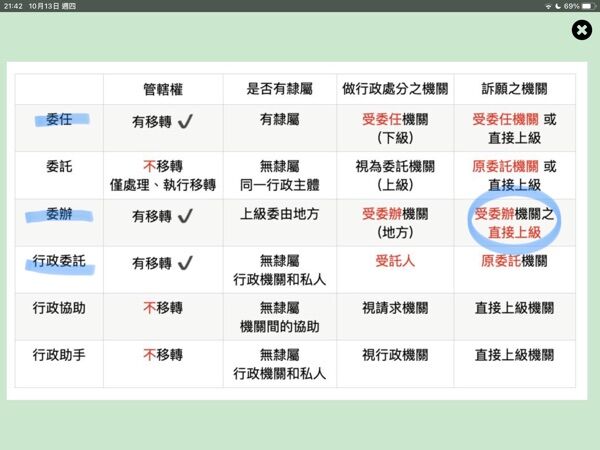Screen dimensions: 600x450
Task: Click the checkmark in the 委辦 row
Action: pyautogui.click(x=184, y=215)
